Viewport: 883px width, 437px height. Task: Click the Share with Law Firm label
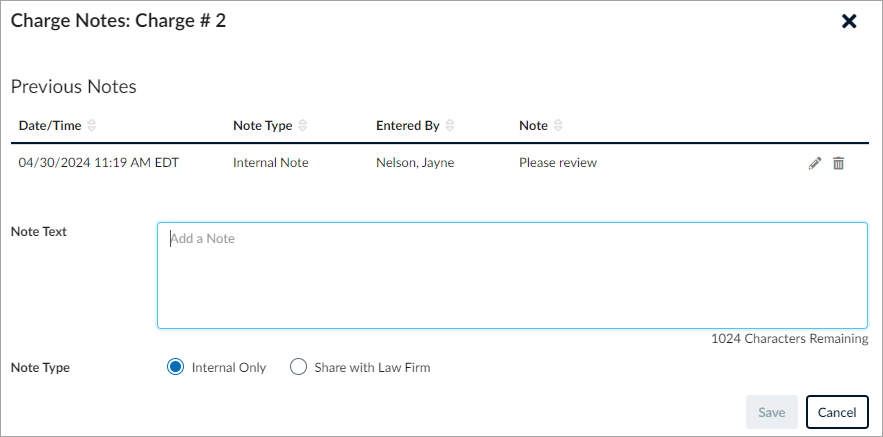click(x=372, y=368)
